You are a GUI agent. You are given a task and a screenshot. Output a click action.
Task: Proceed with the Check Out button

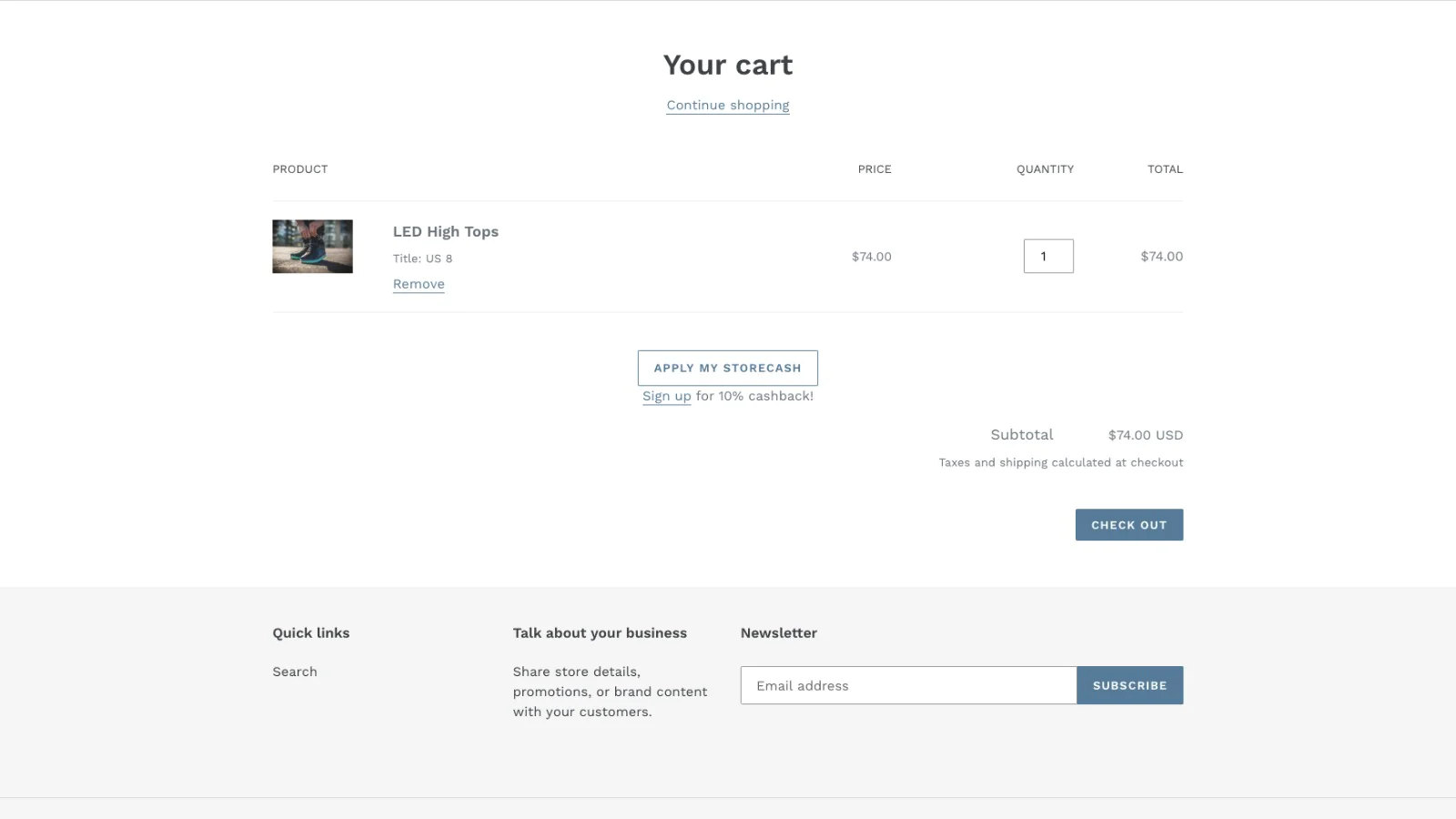(x=1129, y=525)
